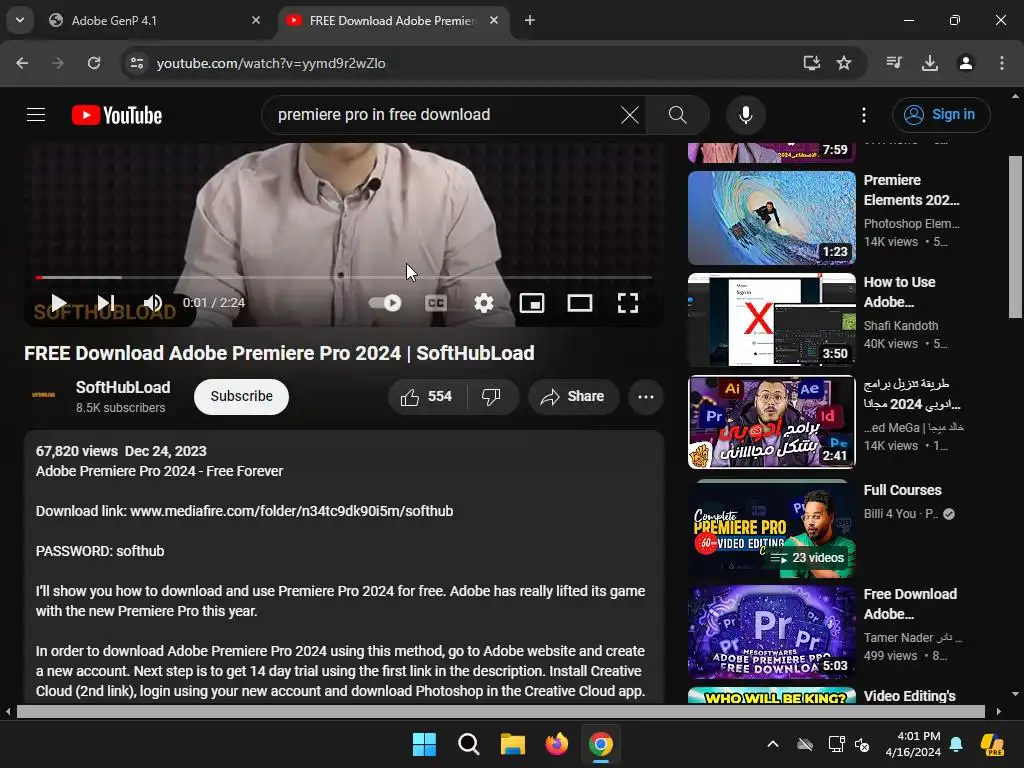The image size is (1024, 768).
Task: Skip to the next video
Action: [106, 302]
